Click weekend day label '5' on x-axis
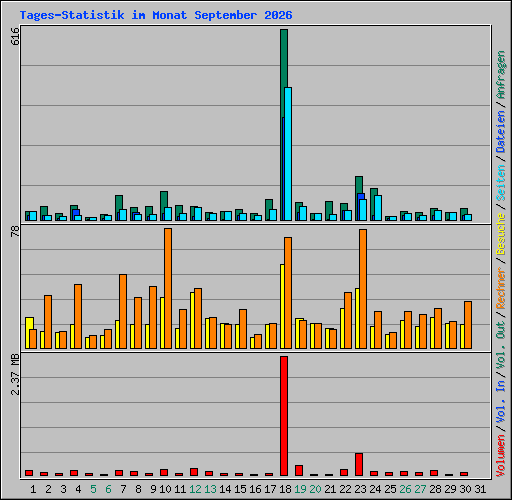 tap(93, 489)
